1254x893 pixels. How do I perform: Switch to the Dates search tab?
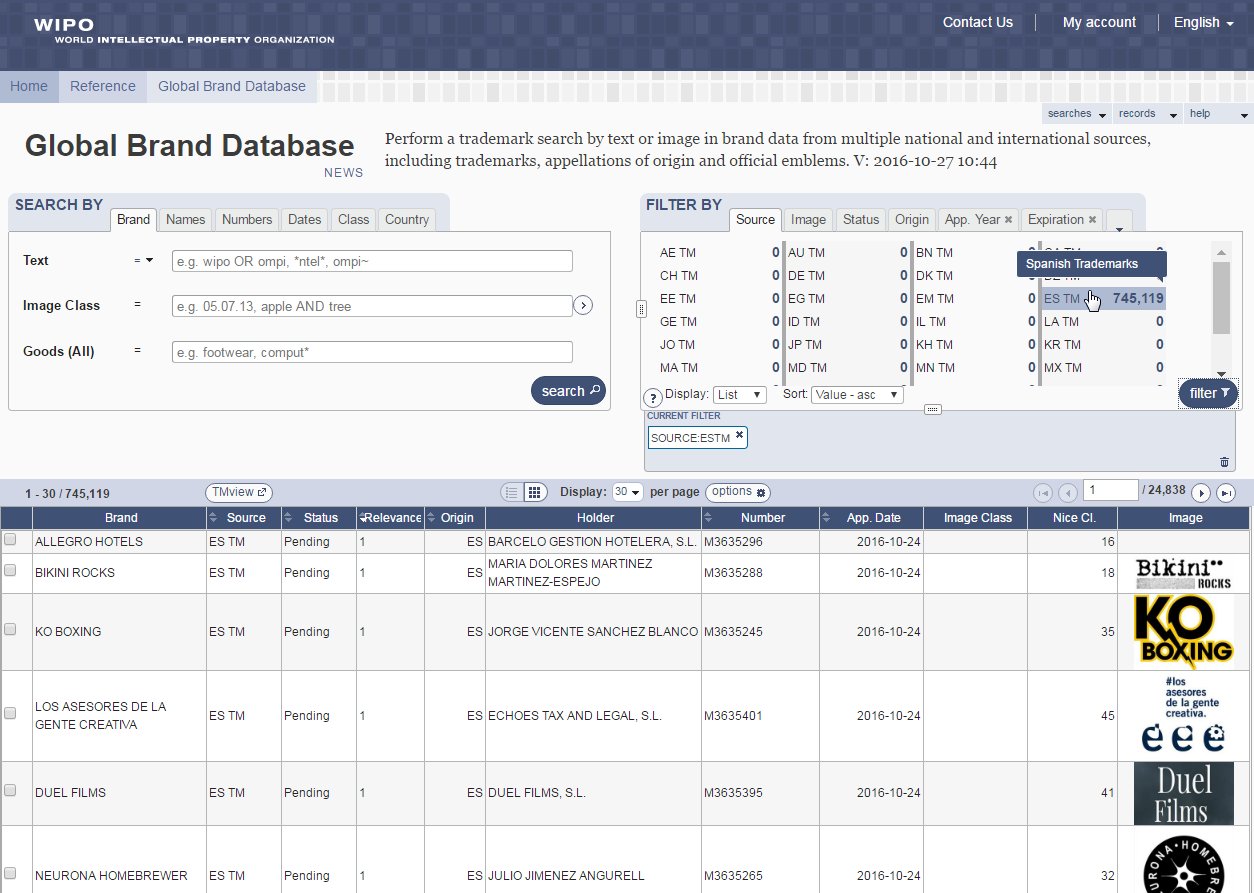[x=305, y=220]
